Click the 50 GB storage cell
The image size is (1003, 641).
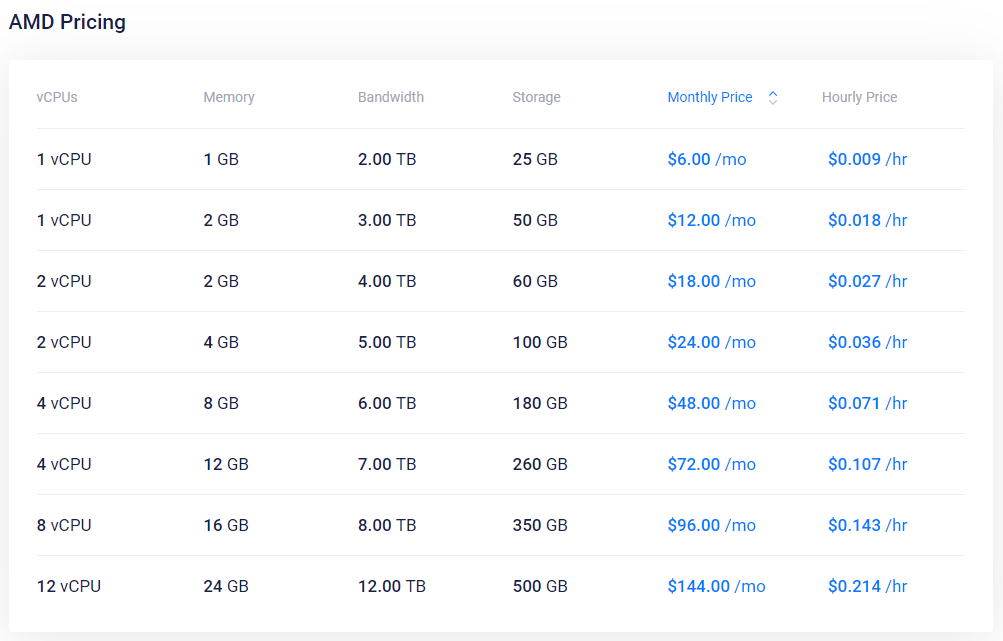(535, 220)
